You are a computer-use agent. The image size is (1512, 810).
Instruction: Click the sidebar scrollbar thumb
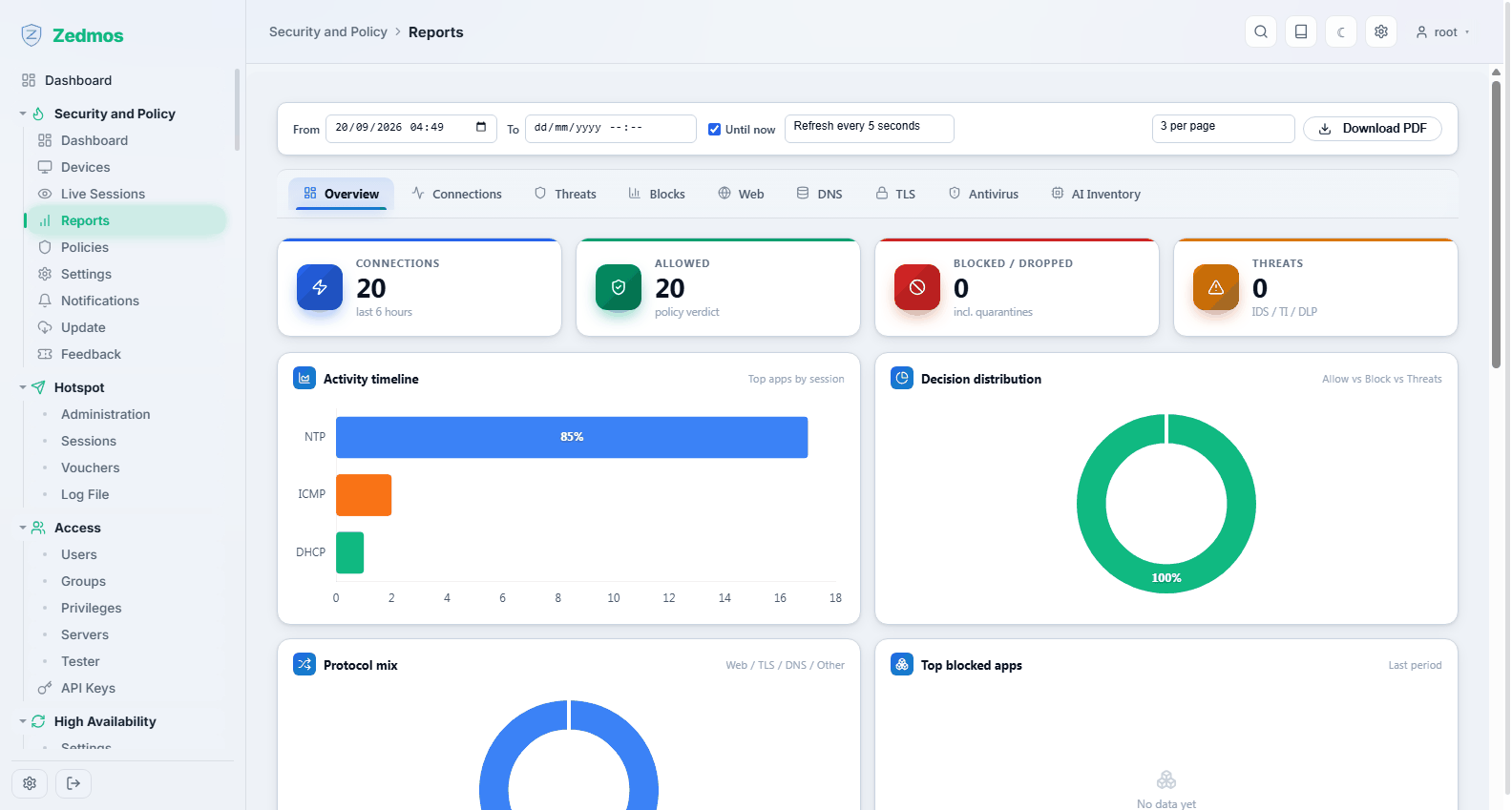click(237, 109)
